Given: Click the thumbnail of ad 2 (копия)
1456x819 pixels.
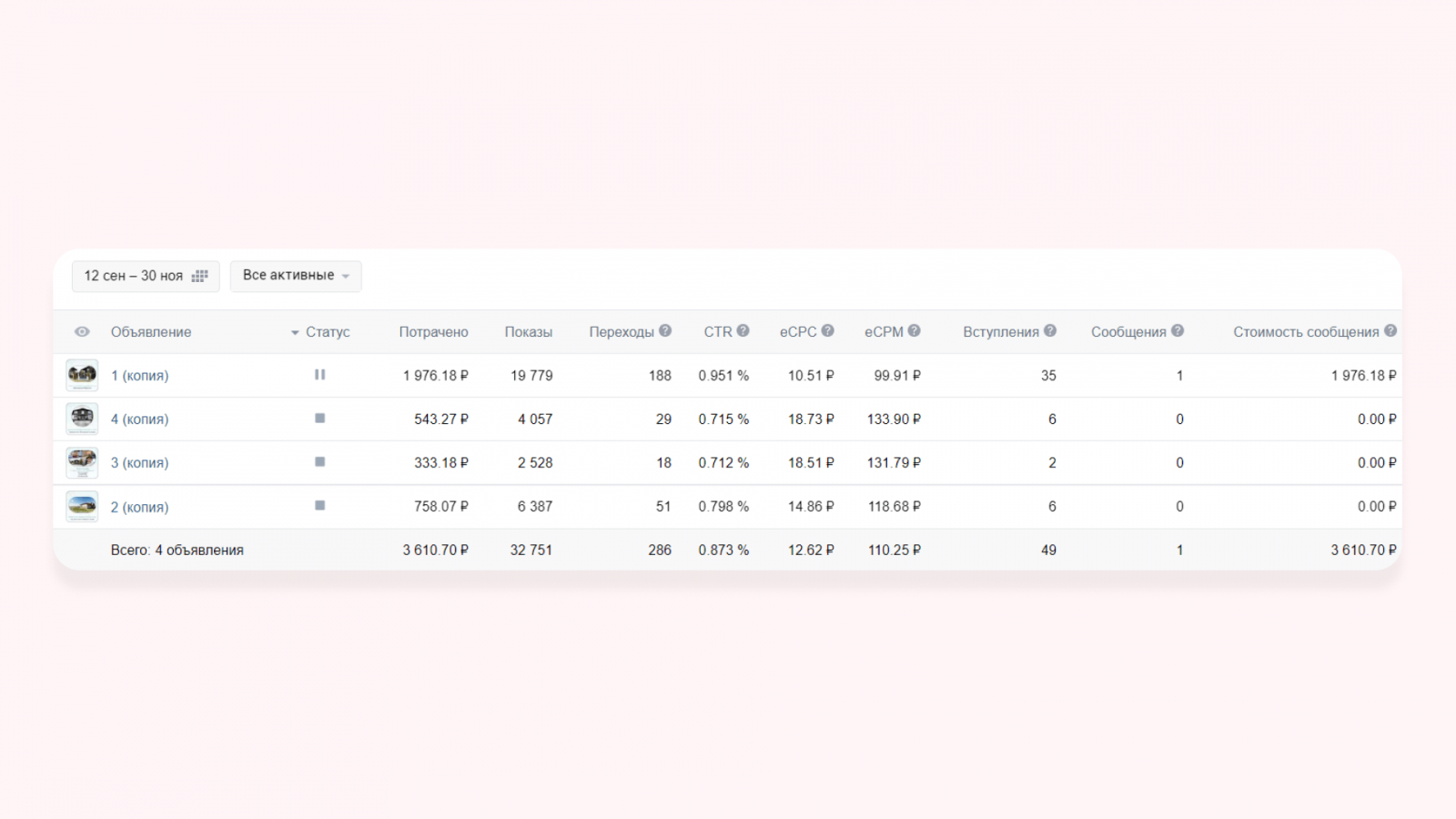Looking at the screenshot, I should click(82, 506).
